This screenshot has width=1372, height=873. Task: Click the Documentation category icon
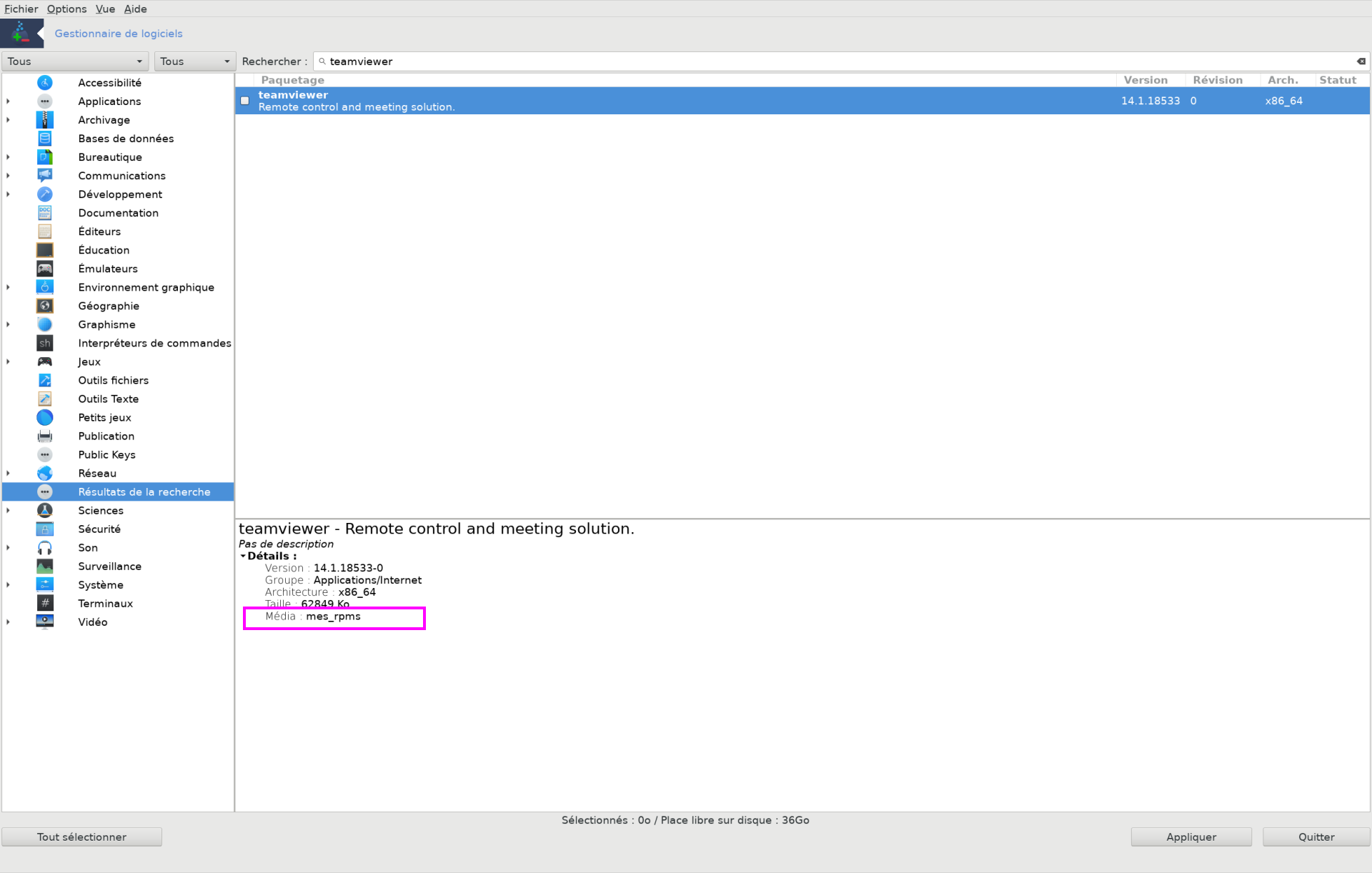pos(45,213)
